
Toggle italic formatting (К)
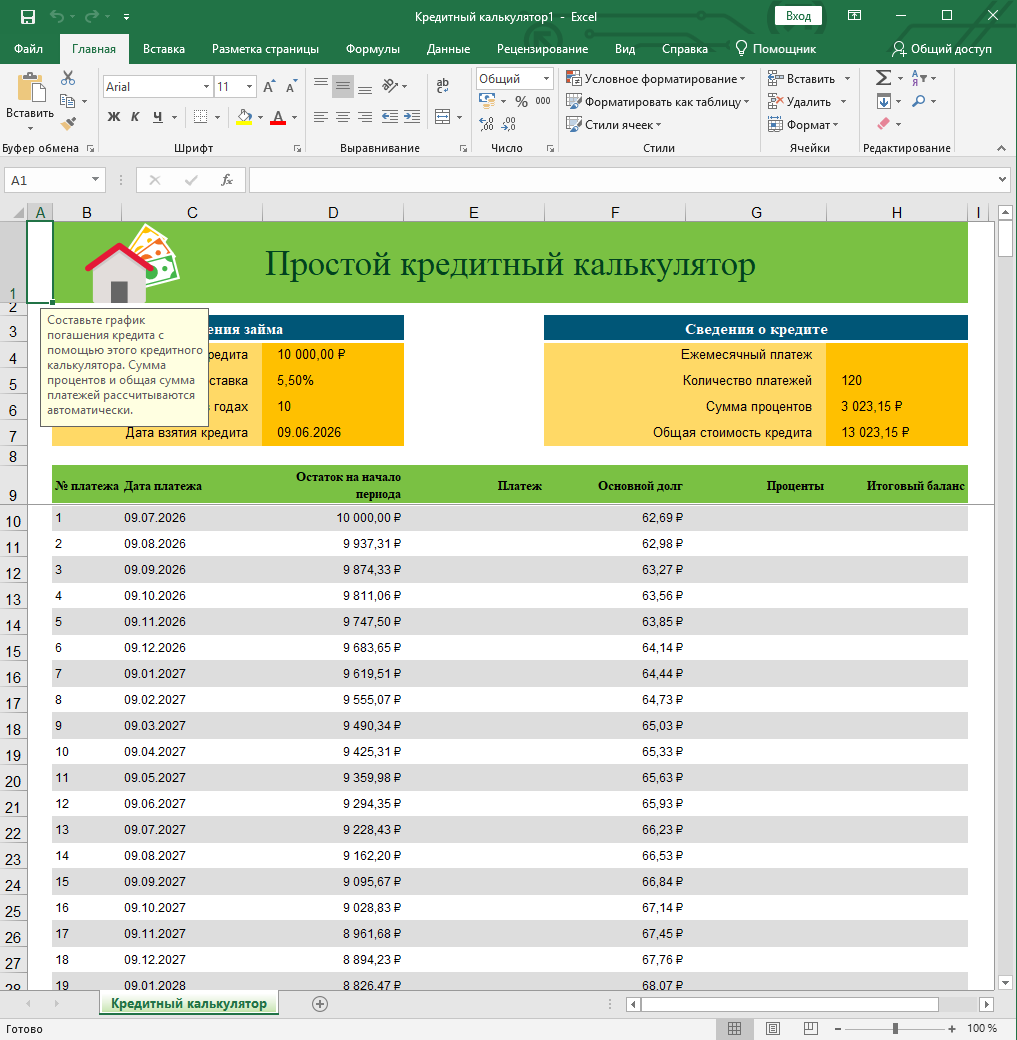pyautogui.click(x=135, y=117)
